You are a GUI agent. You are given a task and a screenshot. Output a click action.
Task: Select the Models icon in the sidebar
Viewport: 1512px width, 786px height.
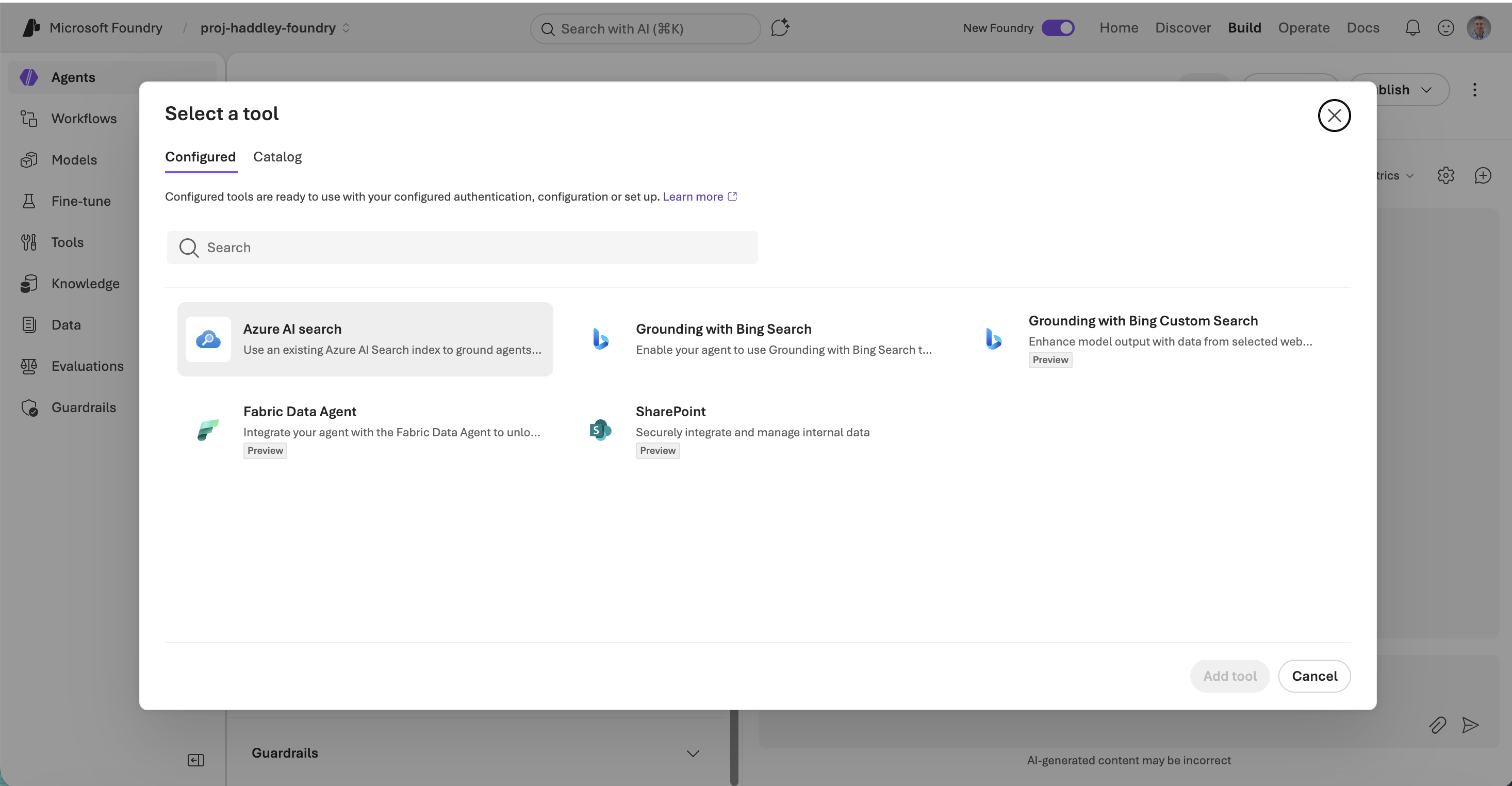30,160
